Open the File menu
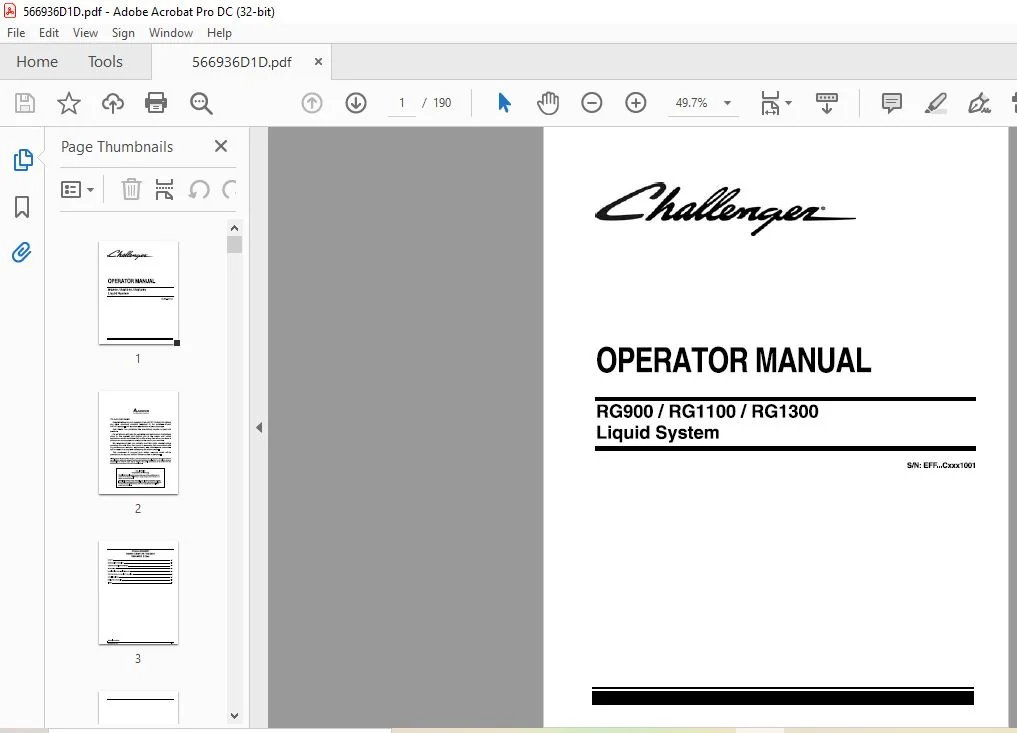 16,32
